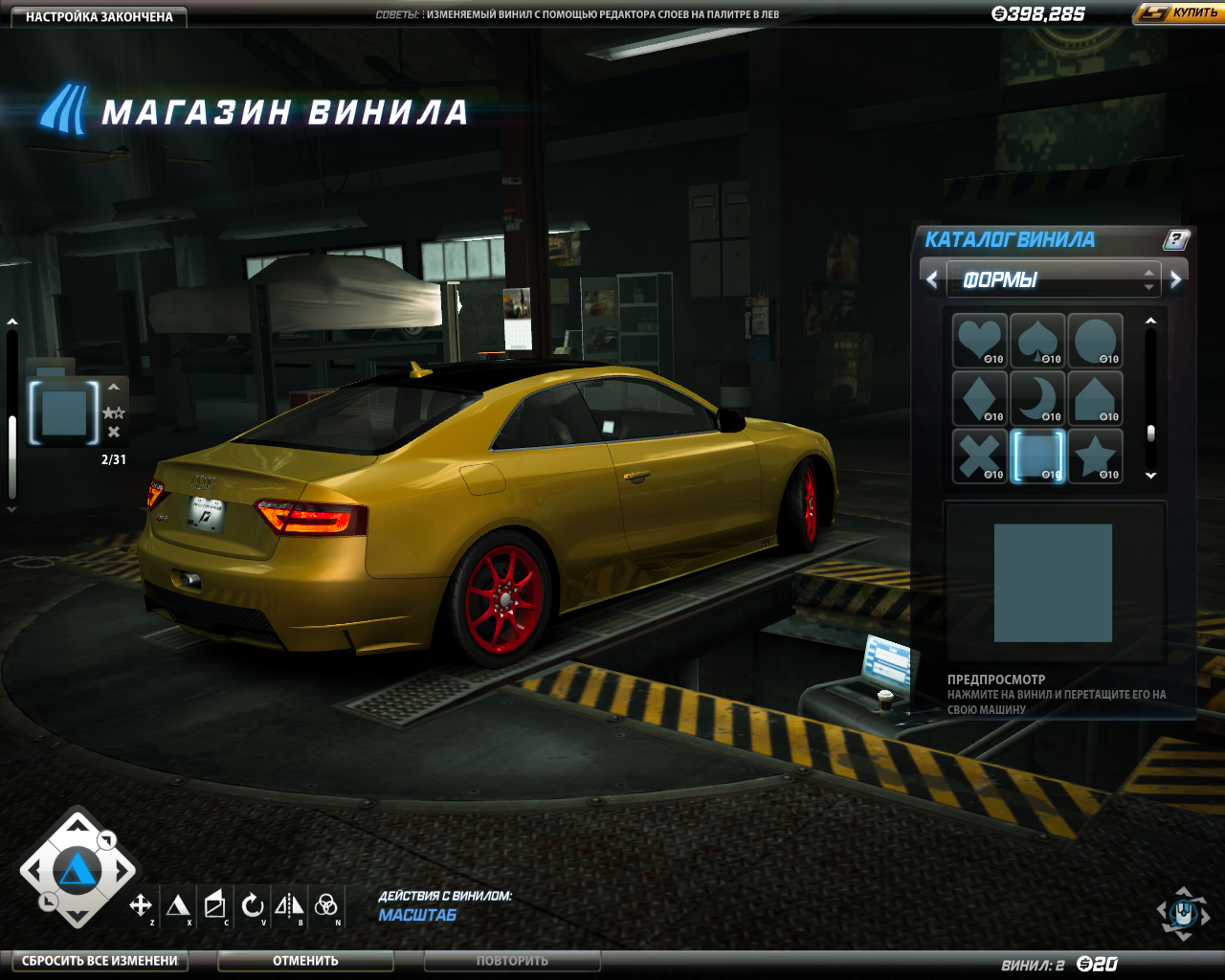Choose the Color blend tool (N)
1225x980 pixels.
coord(326,905)
